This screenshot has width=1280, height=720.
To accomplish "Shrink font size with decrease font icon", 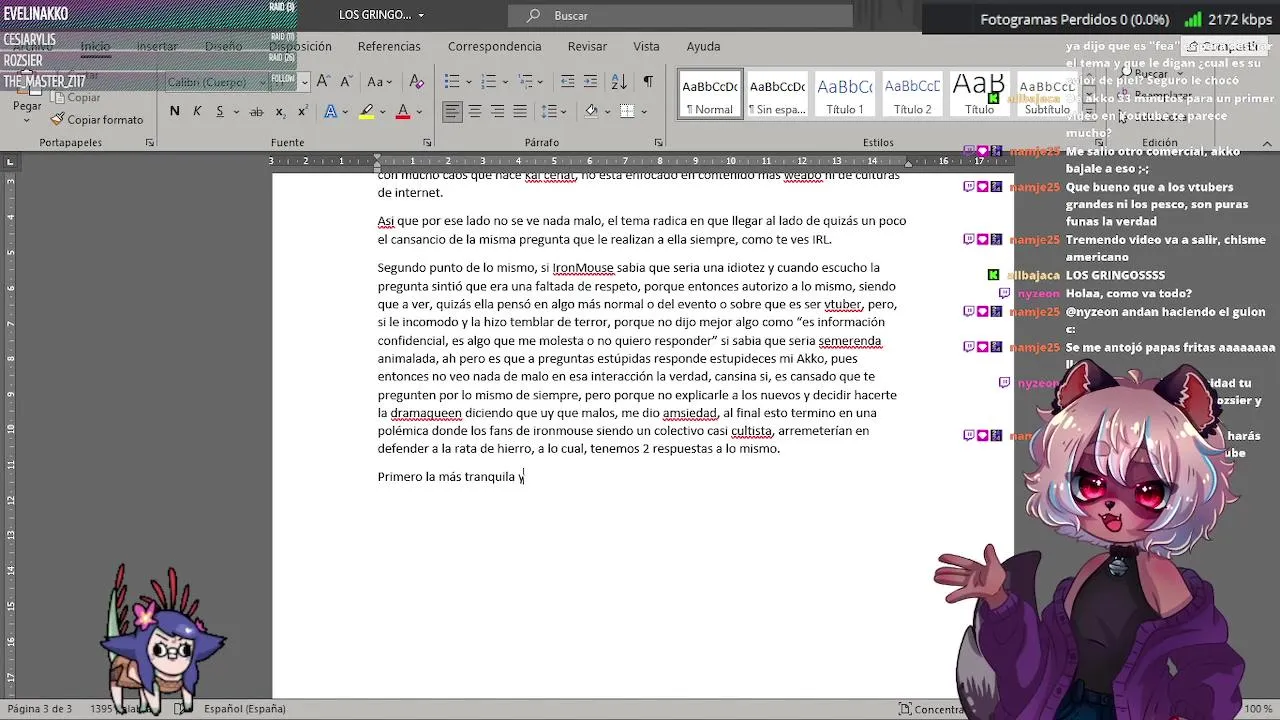I will [x=345, y=81].
